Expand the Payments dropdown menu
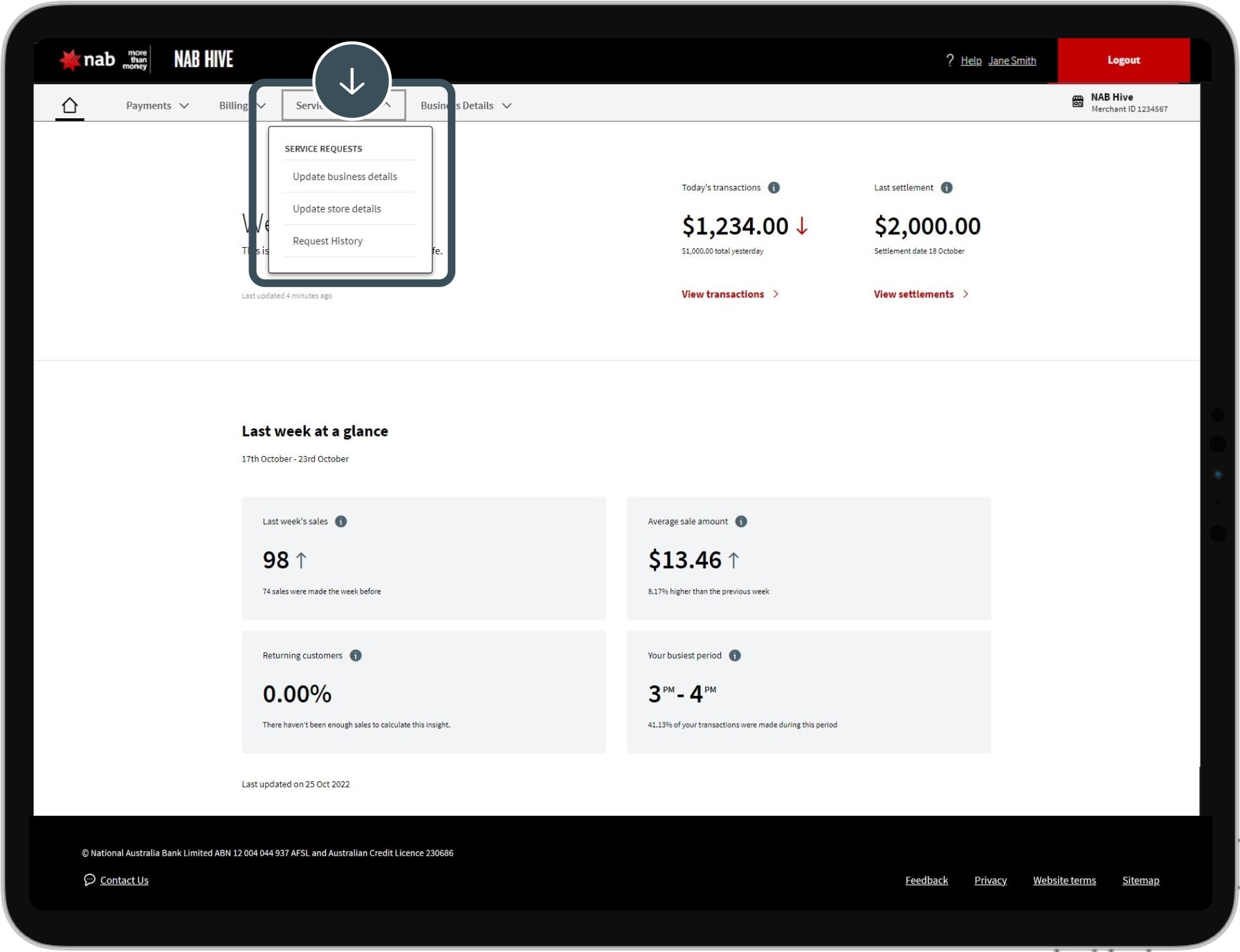Viewport: 1240px width, 952px height. [157, 106]
